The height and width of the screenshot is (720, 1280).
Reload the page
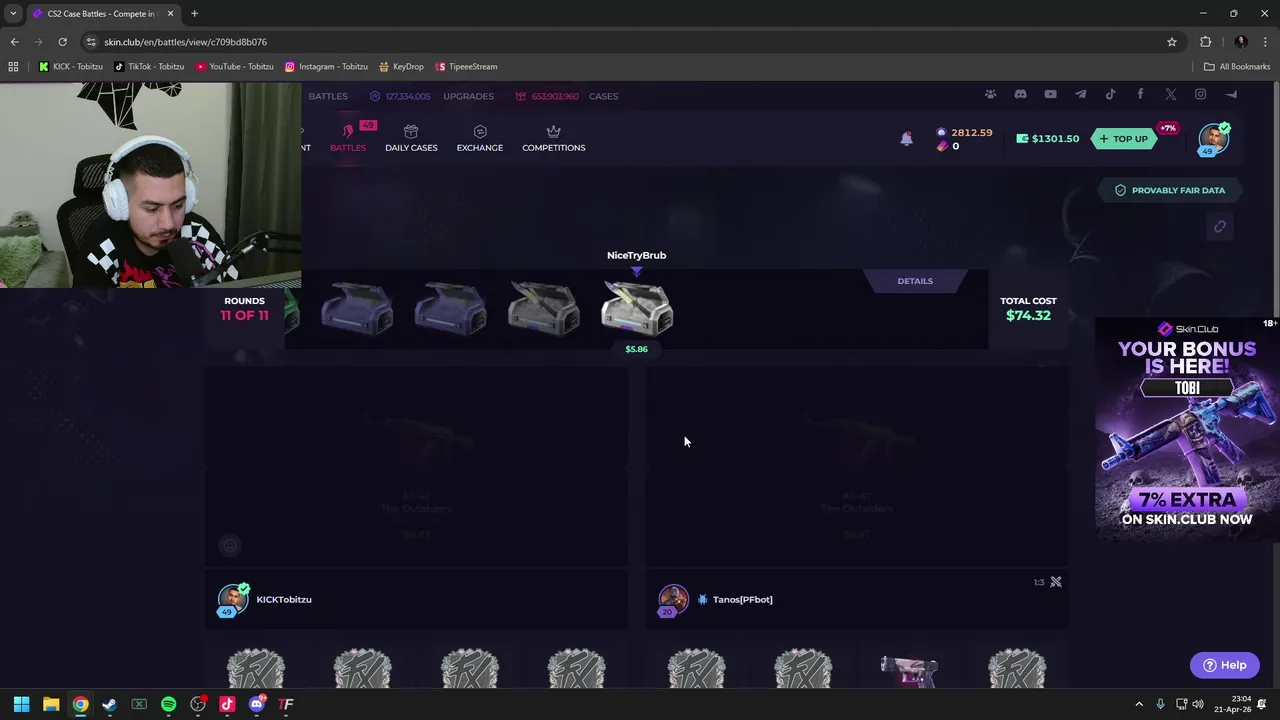click(62, 42)
